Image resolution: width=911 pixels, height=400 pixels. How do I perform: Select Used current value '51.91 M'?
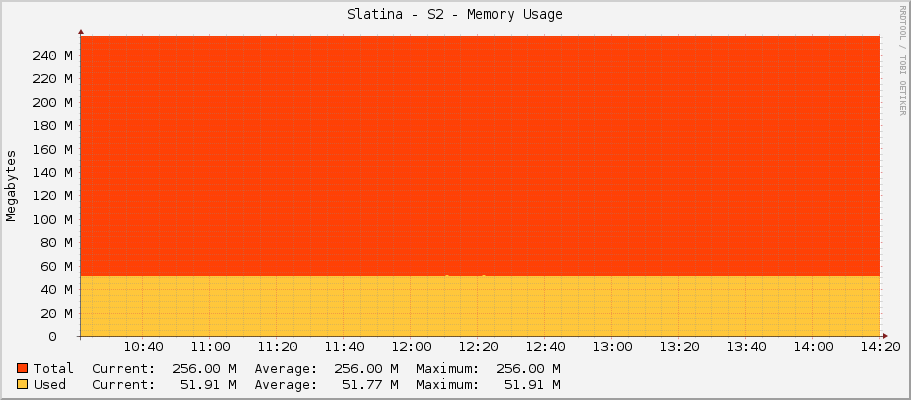pos(208,384)
